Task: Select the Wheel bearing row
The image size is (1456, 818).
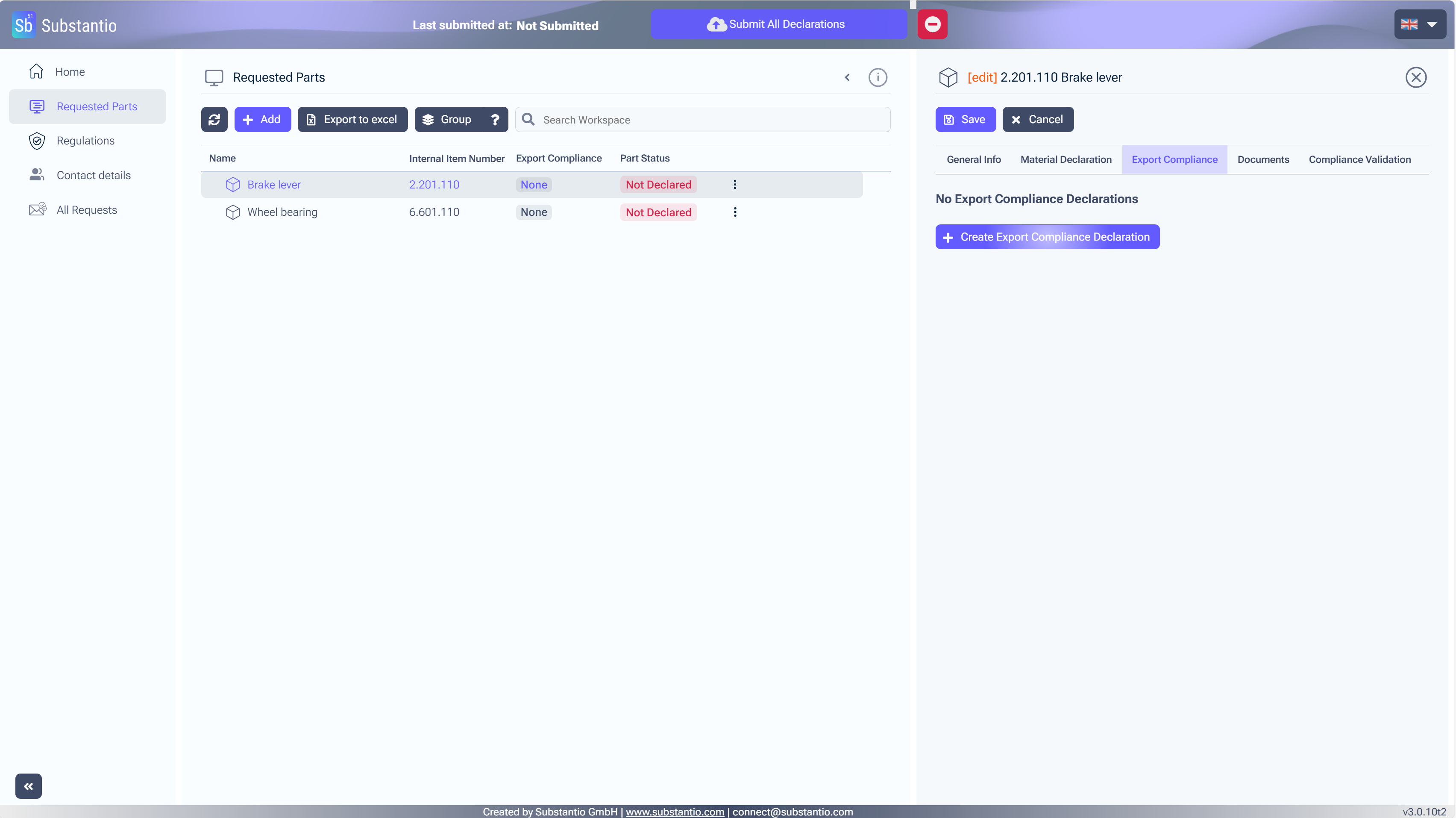Action: point(282,212)
